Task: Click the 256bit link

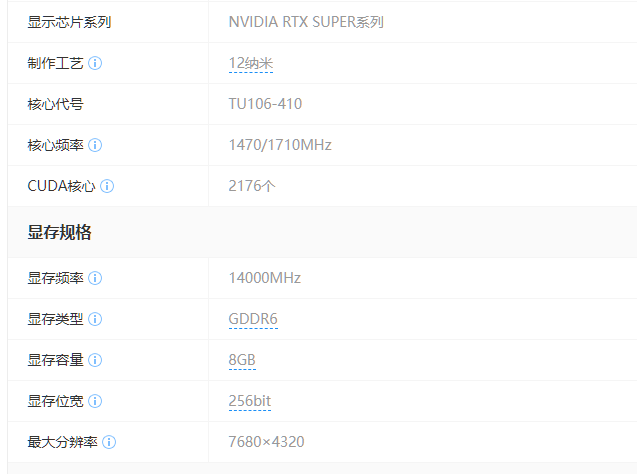Action: (249, 401)
